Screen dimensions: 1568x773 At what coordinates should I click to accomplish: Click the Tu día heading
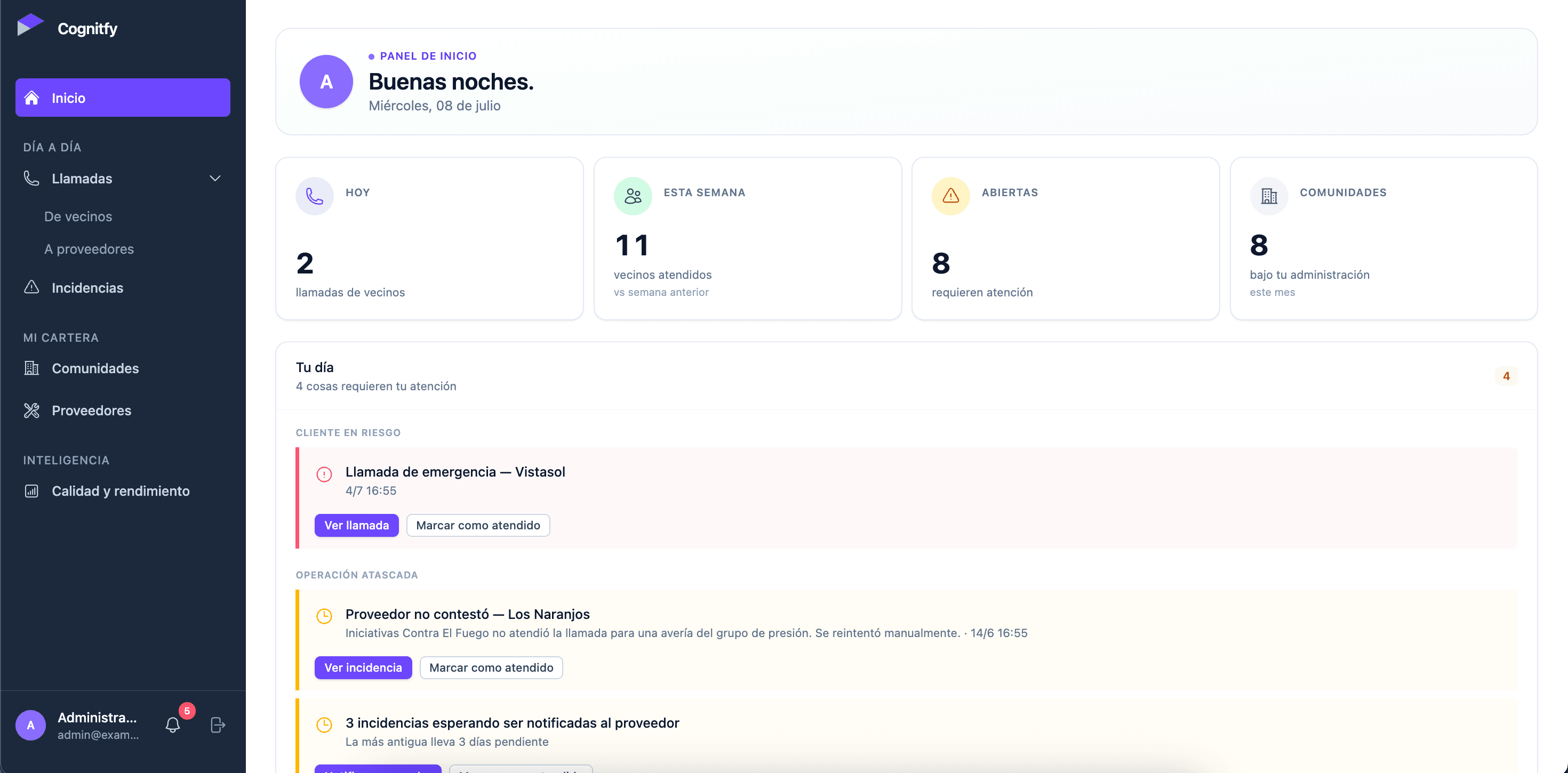pos(315,367)
